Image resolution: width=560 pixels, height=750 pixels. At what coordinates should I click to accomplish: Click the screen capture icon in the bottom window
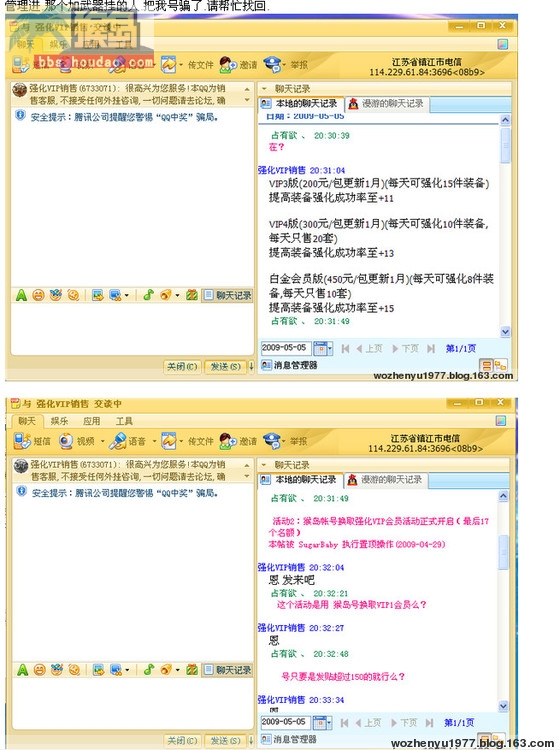pyautogui.click(x=116, y=670)
